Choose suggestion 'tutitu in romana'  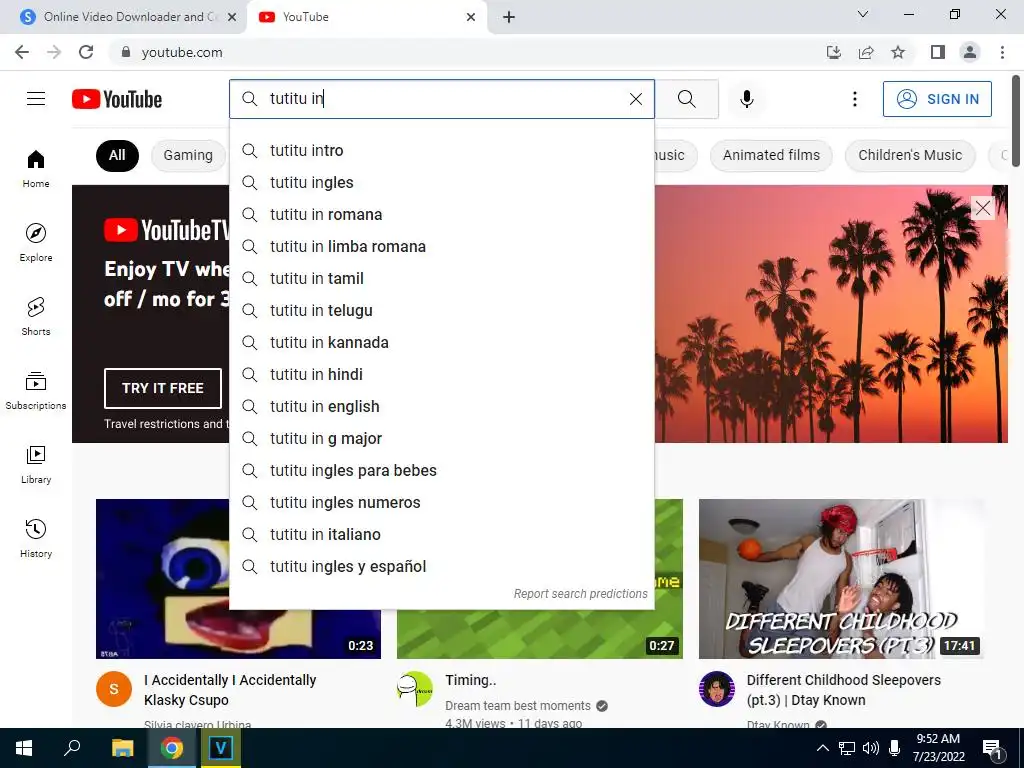pyautogui.click(x=441, y=214)
